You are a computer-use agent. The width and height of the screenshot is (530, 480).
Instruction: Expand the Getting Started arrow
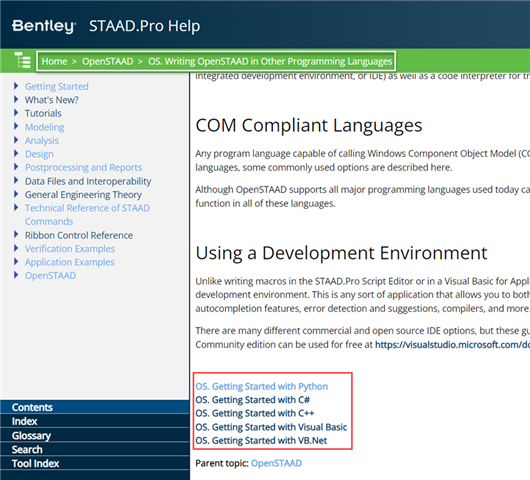click(x=16, y=86)
